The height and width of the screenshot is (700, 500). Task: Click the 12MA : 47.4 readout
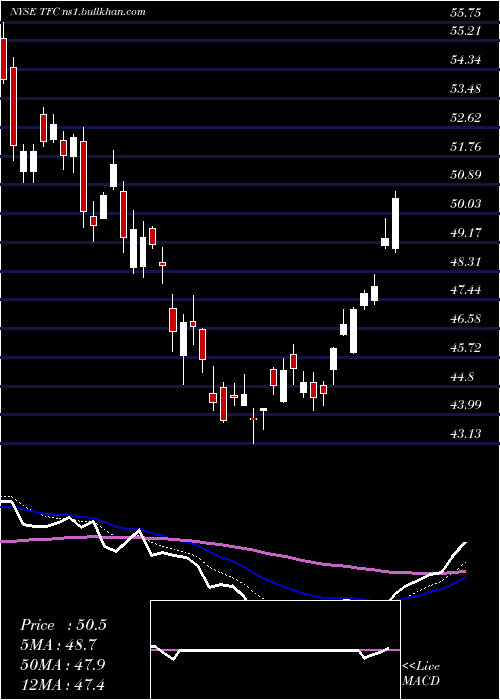tap(62, 684)
